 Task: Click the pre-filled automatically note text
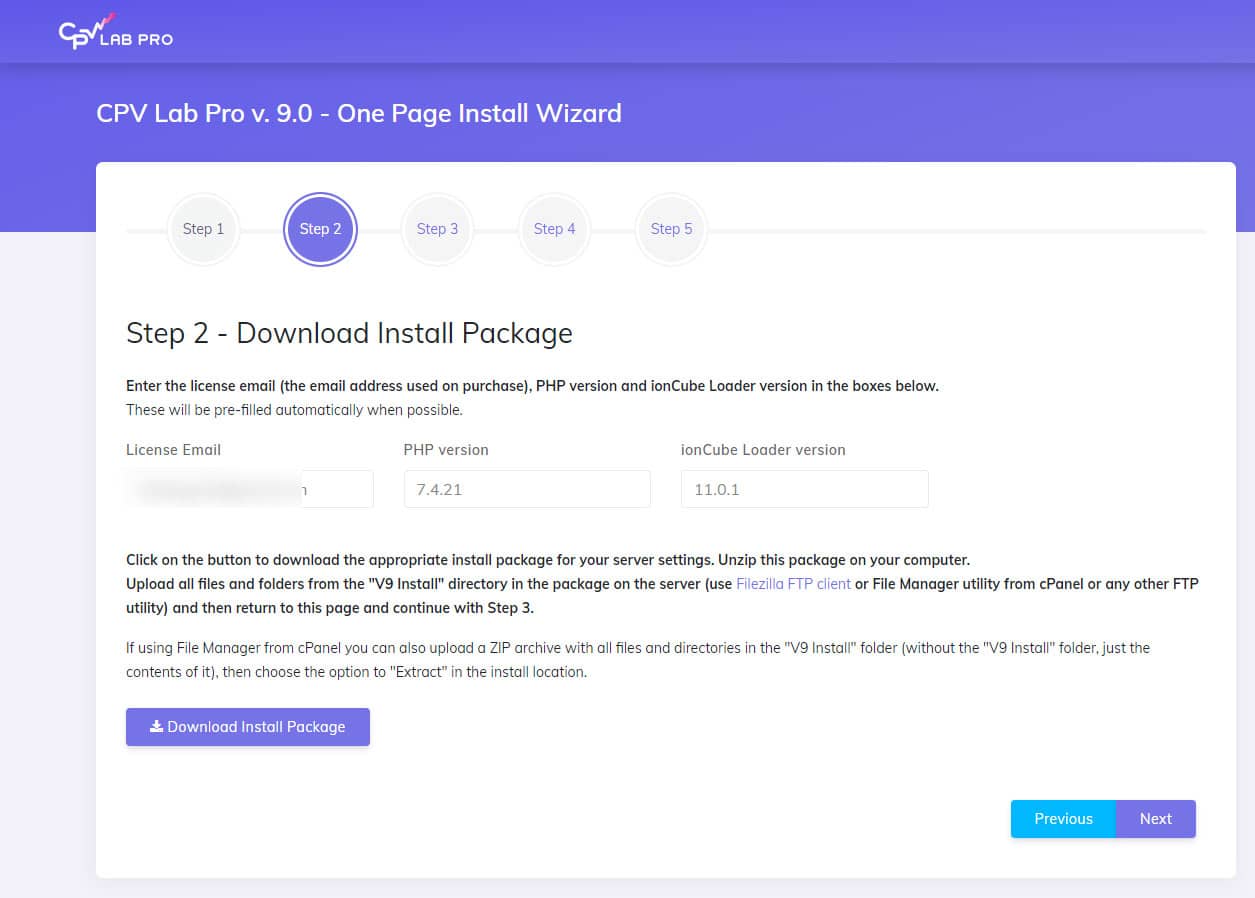[x=294, y=410]
